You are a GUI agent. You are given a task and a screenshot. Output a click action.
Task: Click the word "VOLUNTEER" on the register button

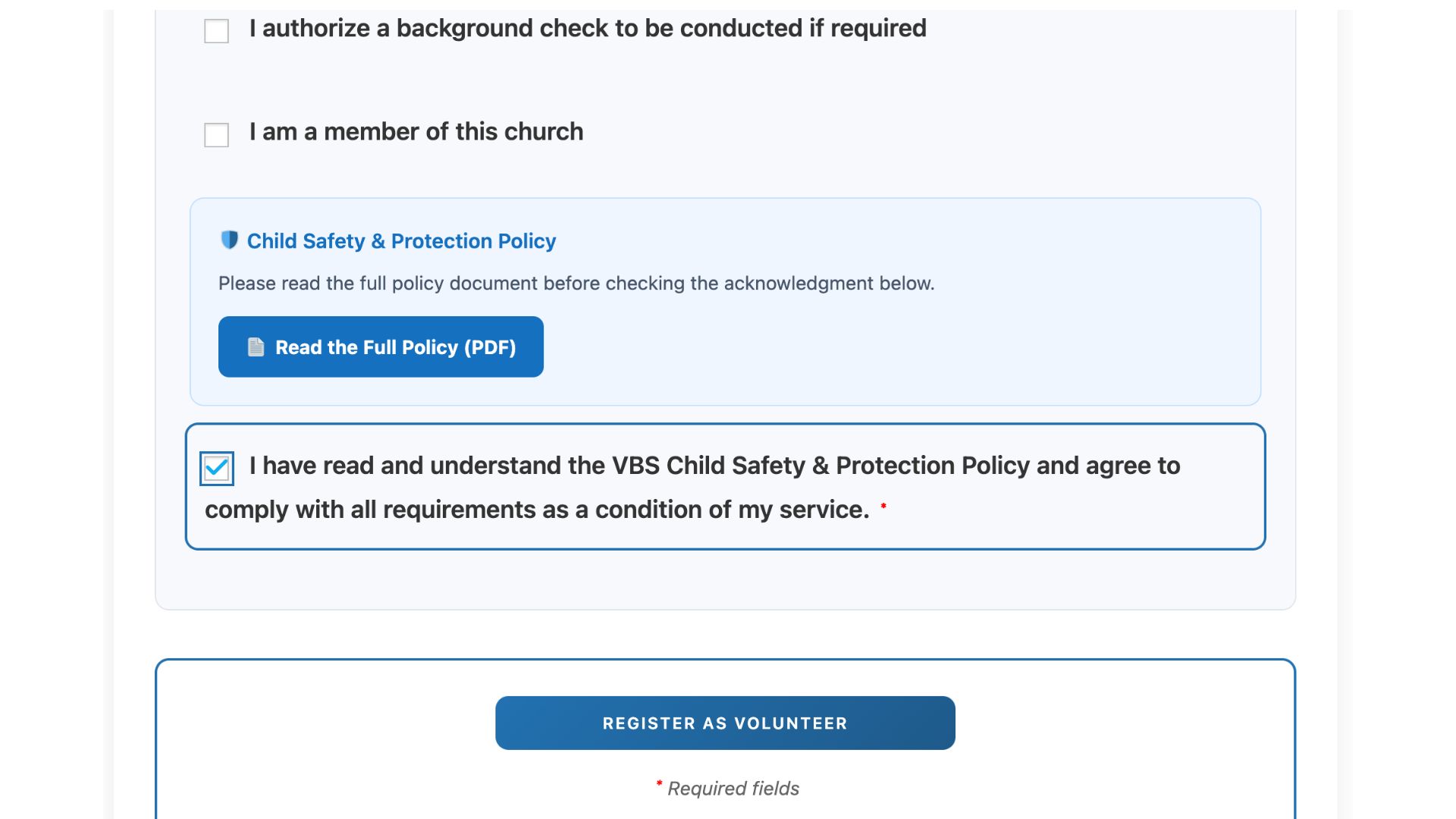pyautogui.click(x=790, y=723)
